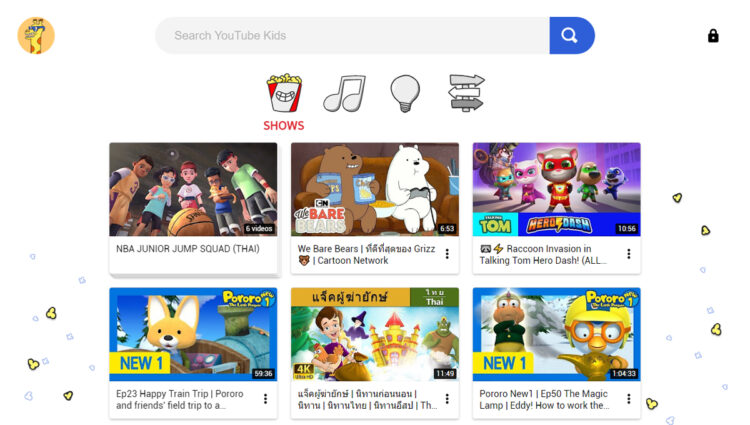Play the NBA Junior Jump Squad thumbnail

click(193, 189)
